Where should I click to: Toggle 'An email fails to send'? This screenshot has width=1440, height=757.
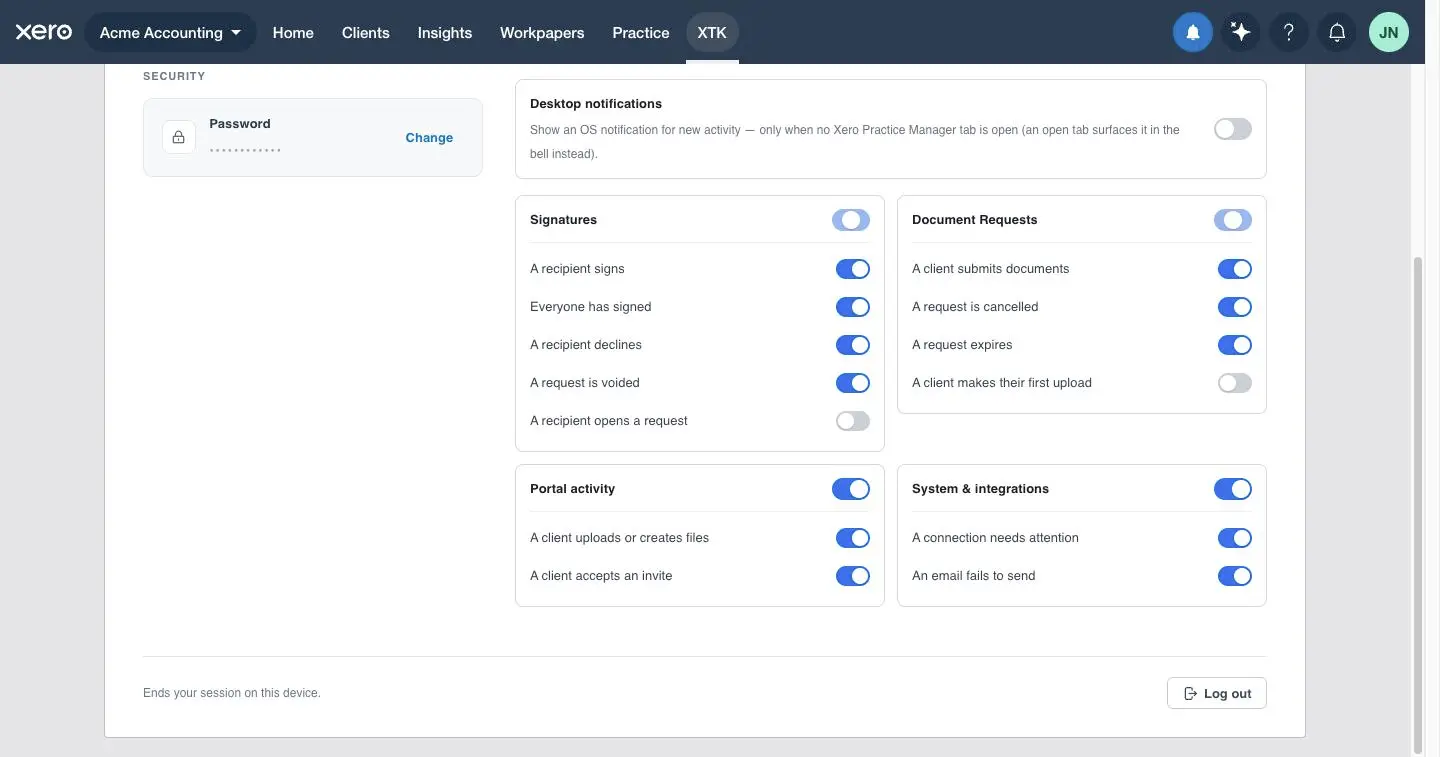coord(1235,576)
